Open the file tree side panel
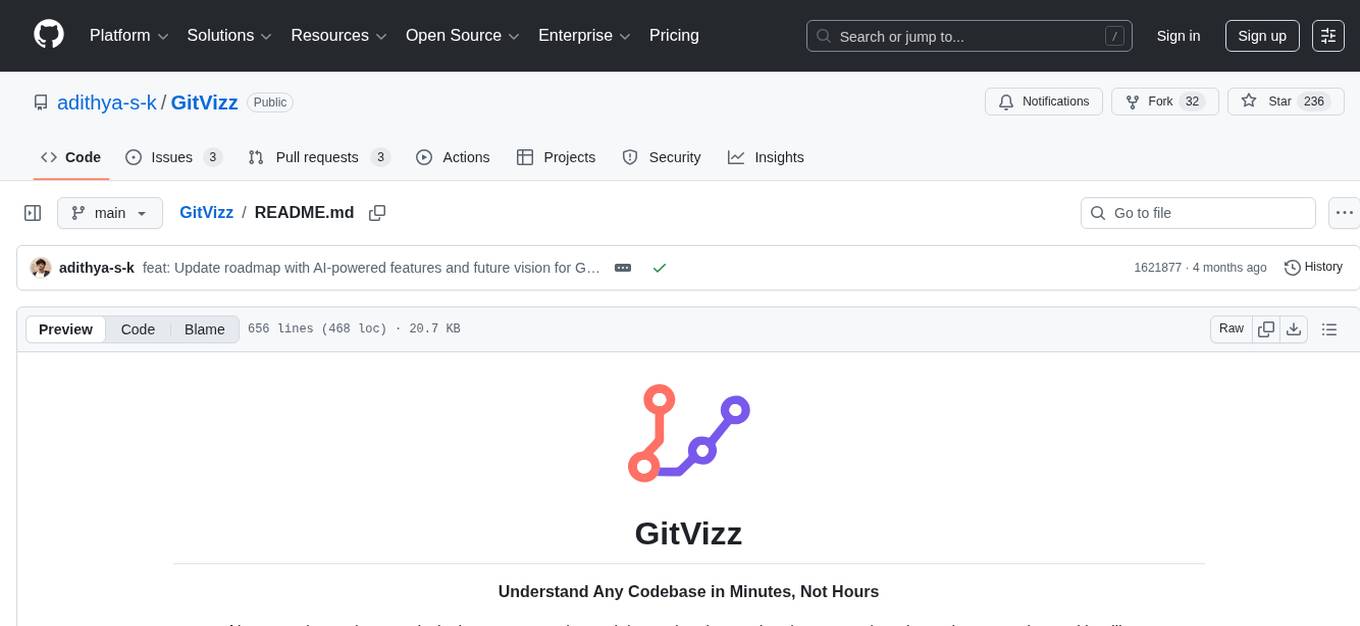 coord(32,212)
